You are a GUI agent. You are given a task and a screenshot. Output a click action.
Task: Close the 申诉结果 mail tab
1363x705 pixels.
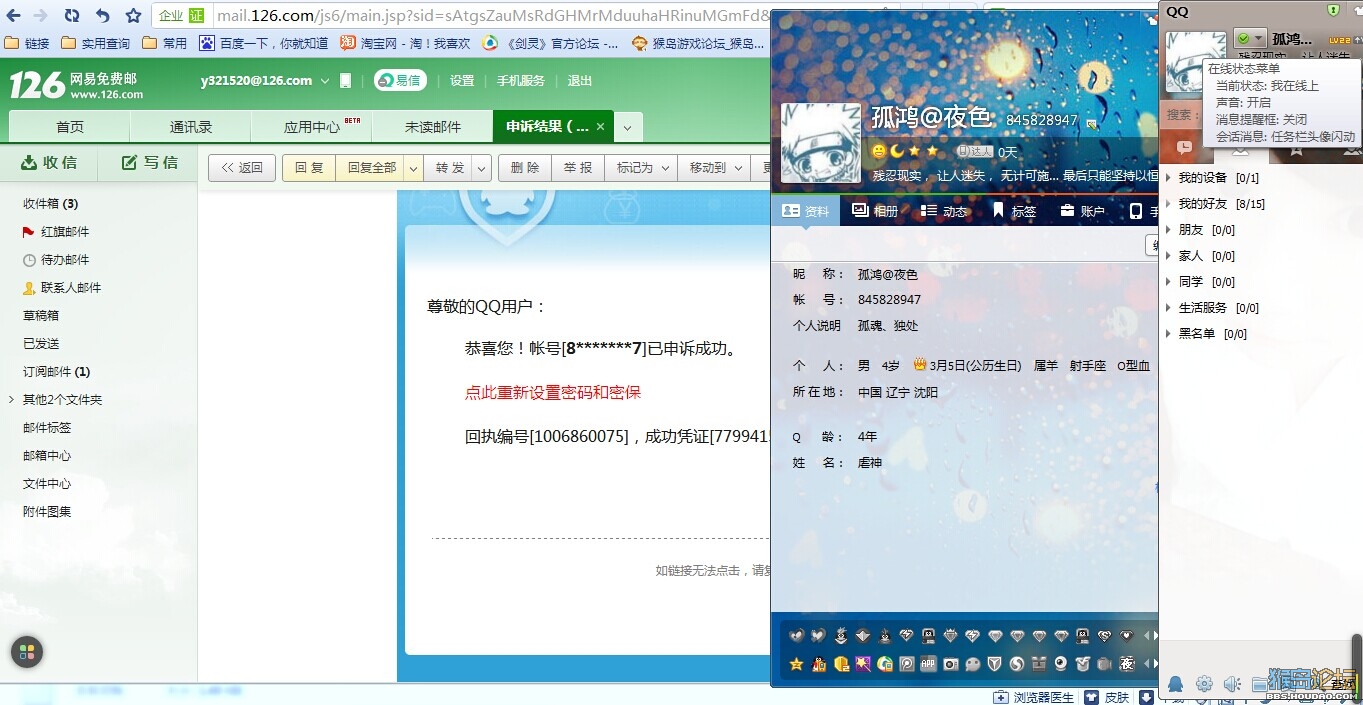(x=600, y=127)
